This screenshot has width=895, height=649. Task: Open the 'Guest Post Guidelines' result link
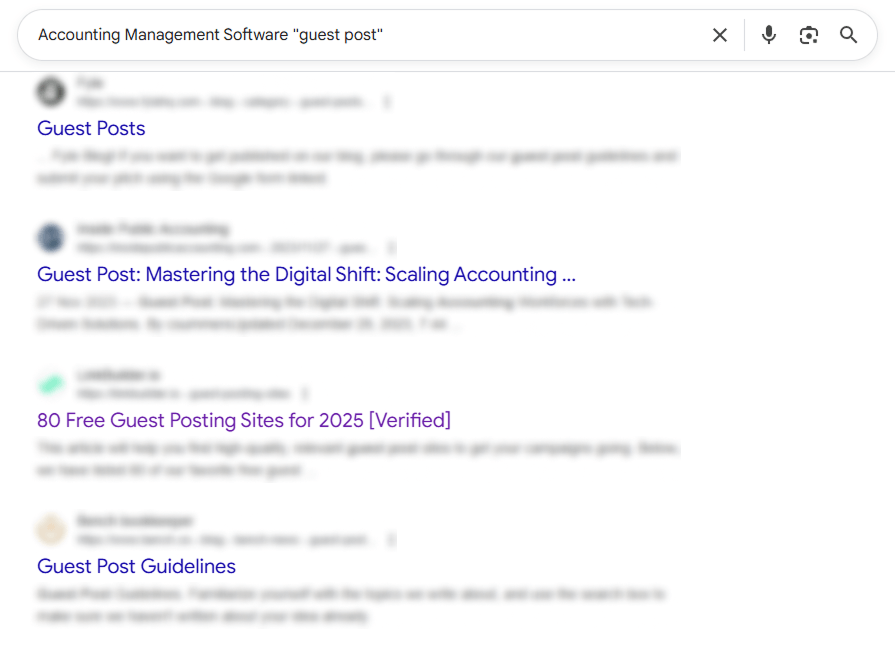(x=136, y=566)
